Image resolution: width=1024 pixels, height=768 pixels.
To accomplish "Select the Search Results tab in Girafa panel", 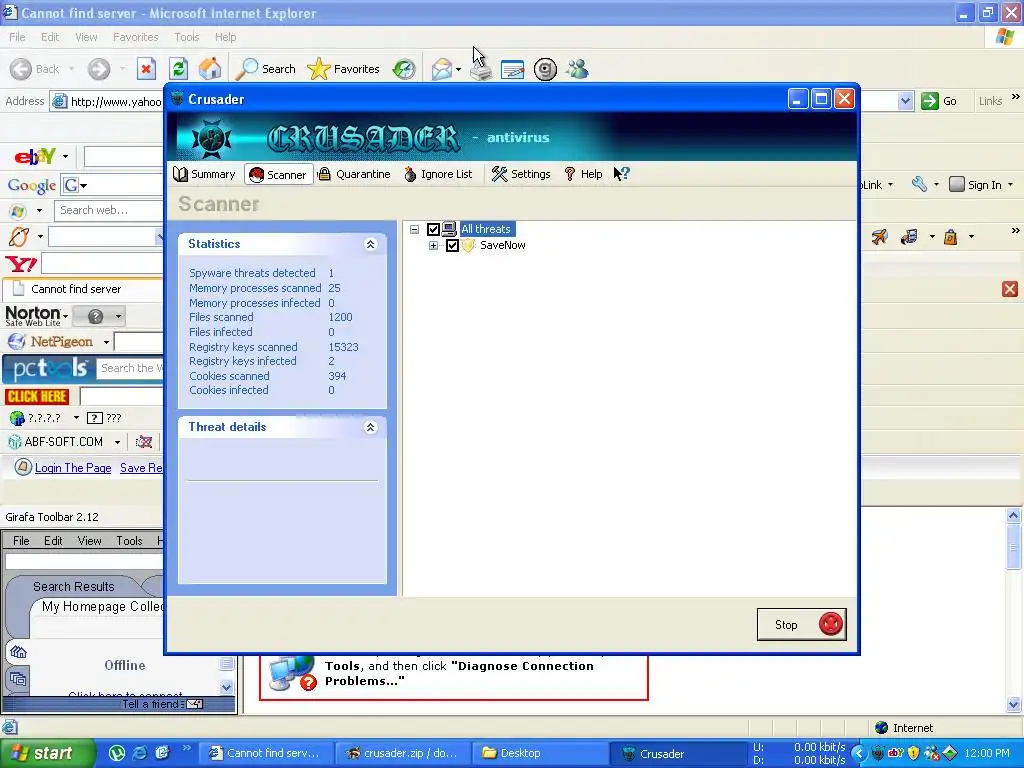I will click(73, 586).
